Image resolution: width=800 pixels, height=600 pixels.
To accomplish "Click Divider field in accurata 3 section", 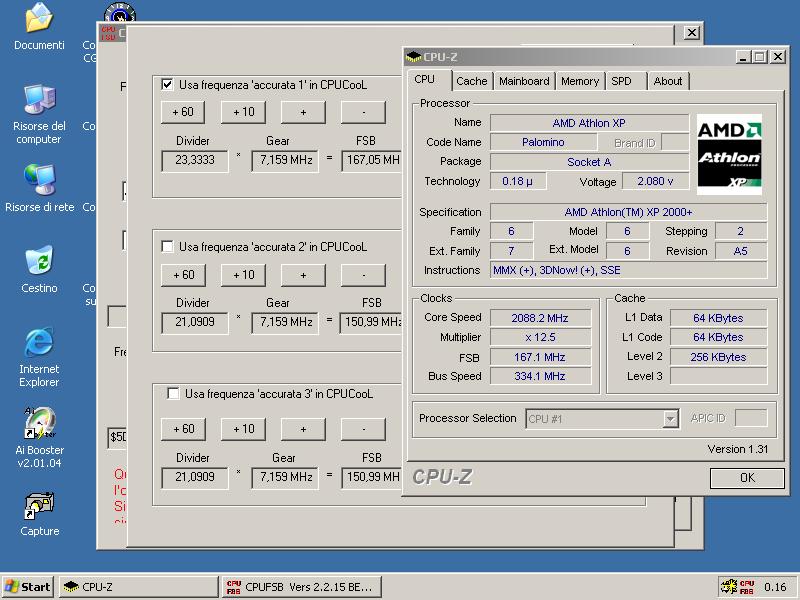I will point(194,478).
